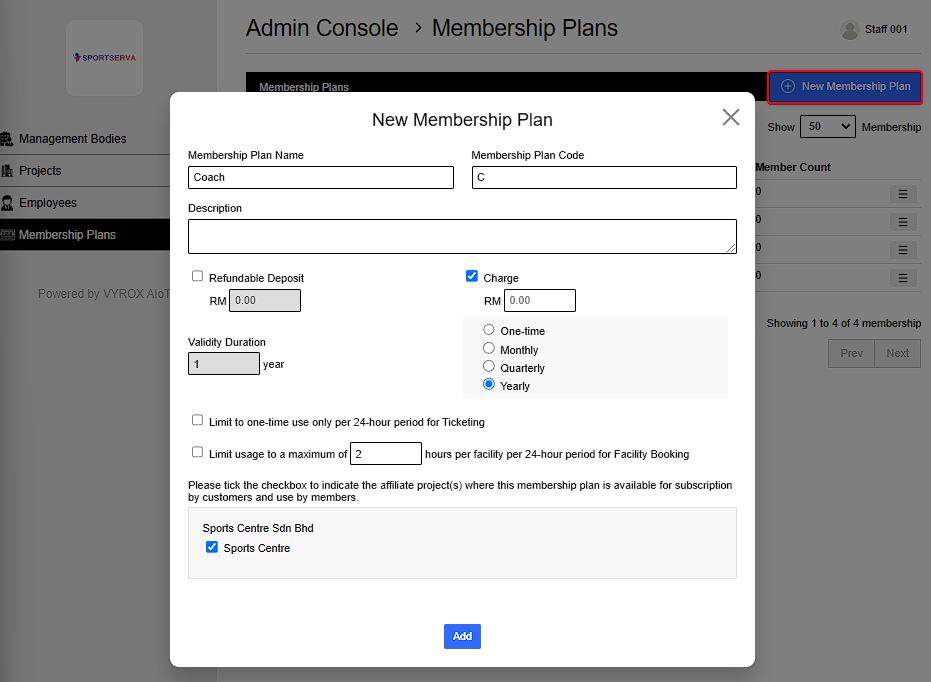Choose the One-time charge option
Image resolution: width=931 pixels, height=682 pixels.
pos(489,330)
